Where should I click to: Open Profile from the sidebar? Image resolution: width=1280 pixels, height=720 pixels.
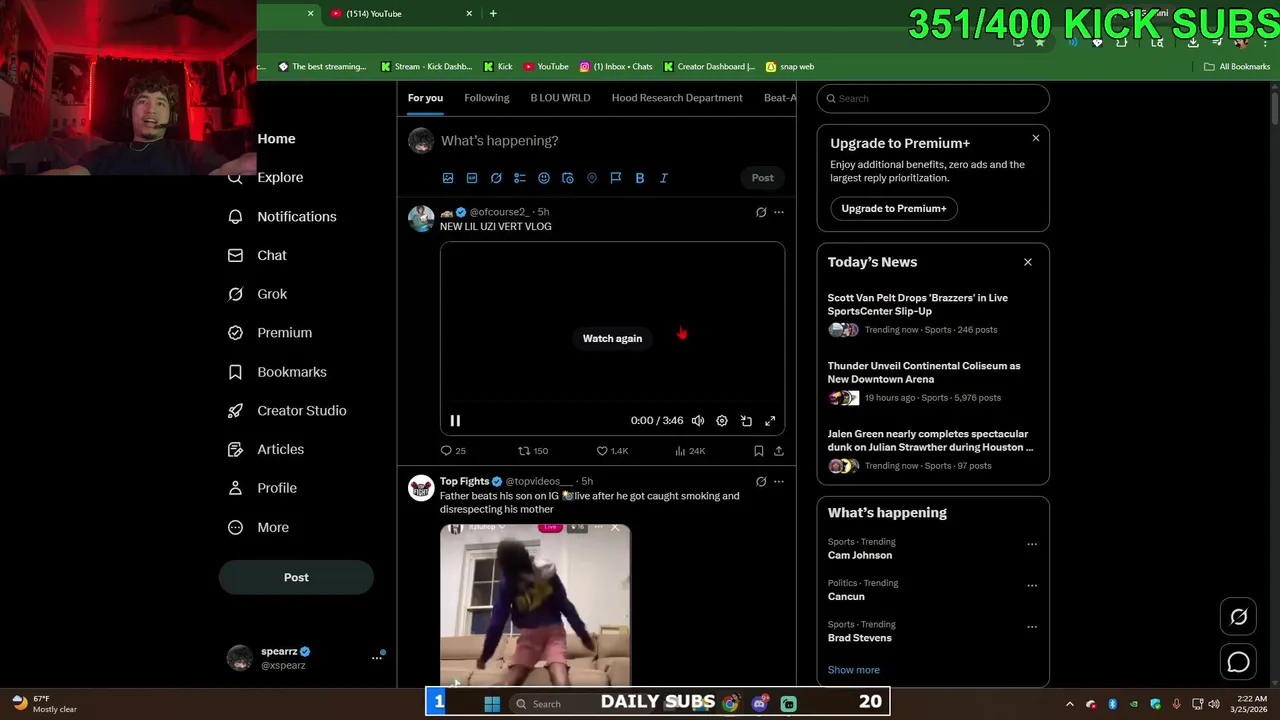[x=262, y=488]
